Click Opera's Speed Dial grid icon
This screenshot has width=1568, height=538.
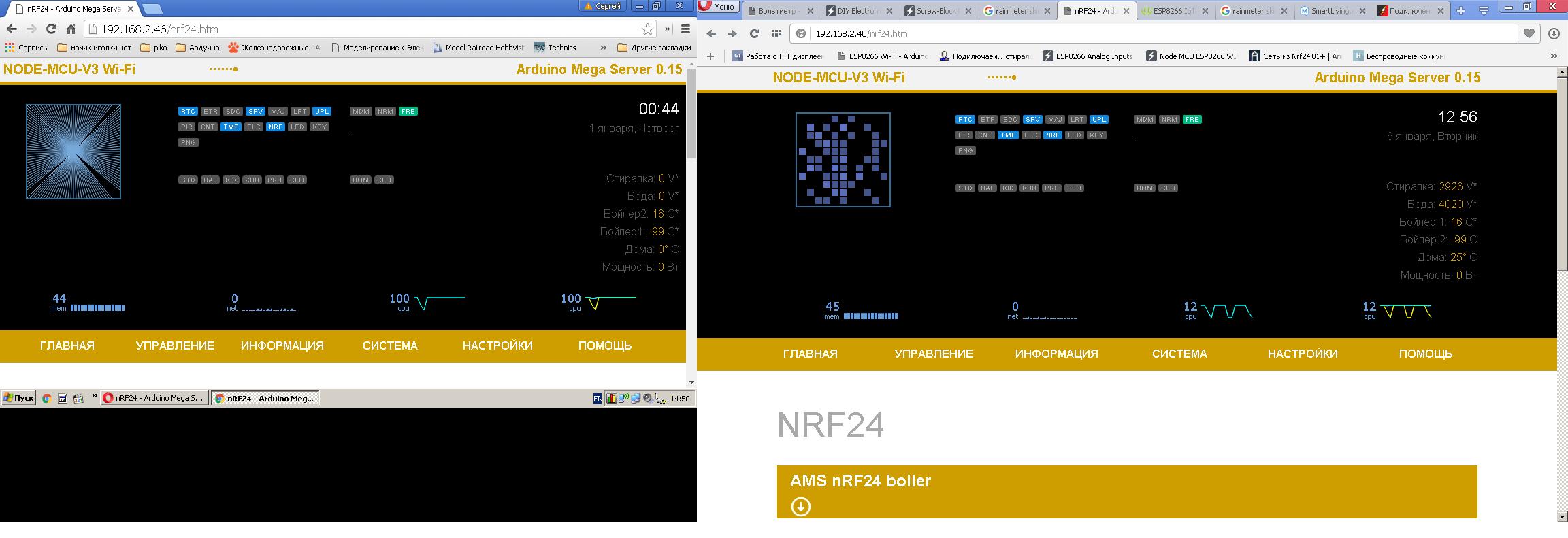(776, 33)
